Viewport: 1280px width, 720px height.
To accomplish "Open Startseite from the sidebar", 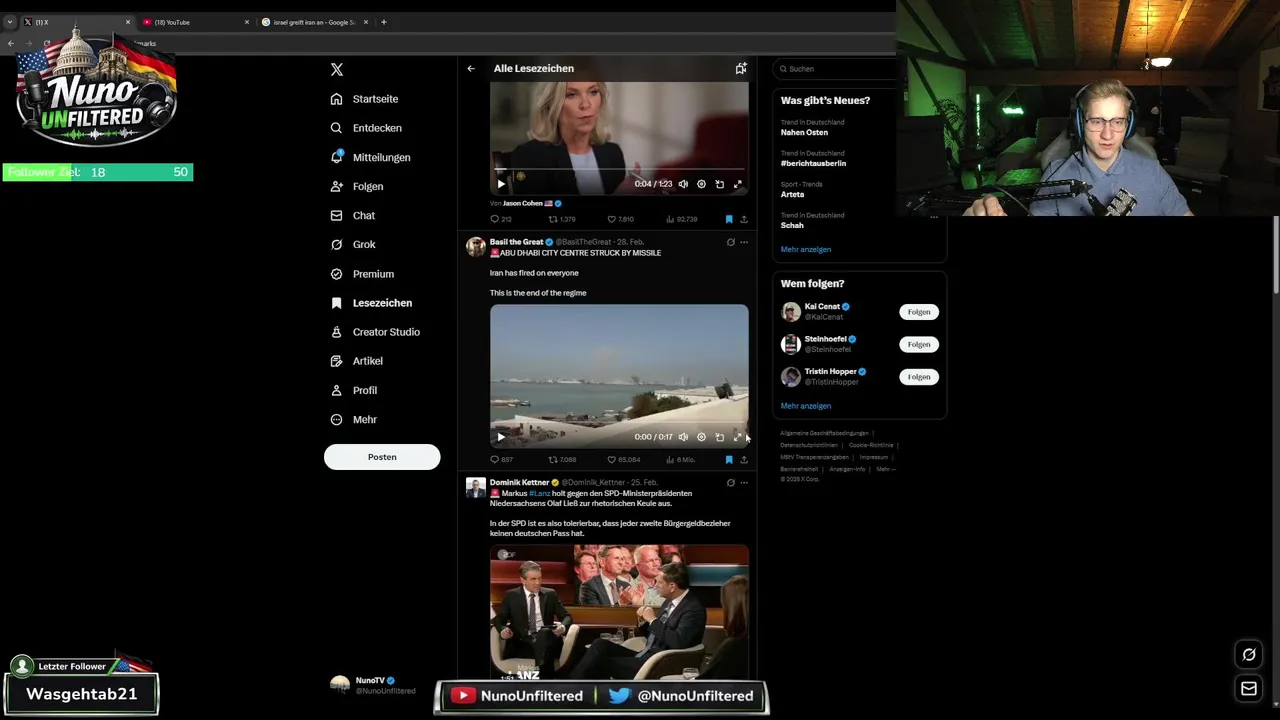I will (365, 99).
